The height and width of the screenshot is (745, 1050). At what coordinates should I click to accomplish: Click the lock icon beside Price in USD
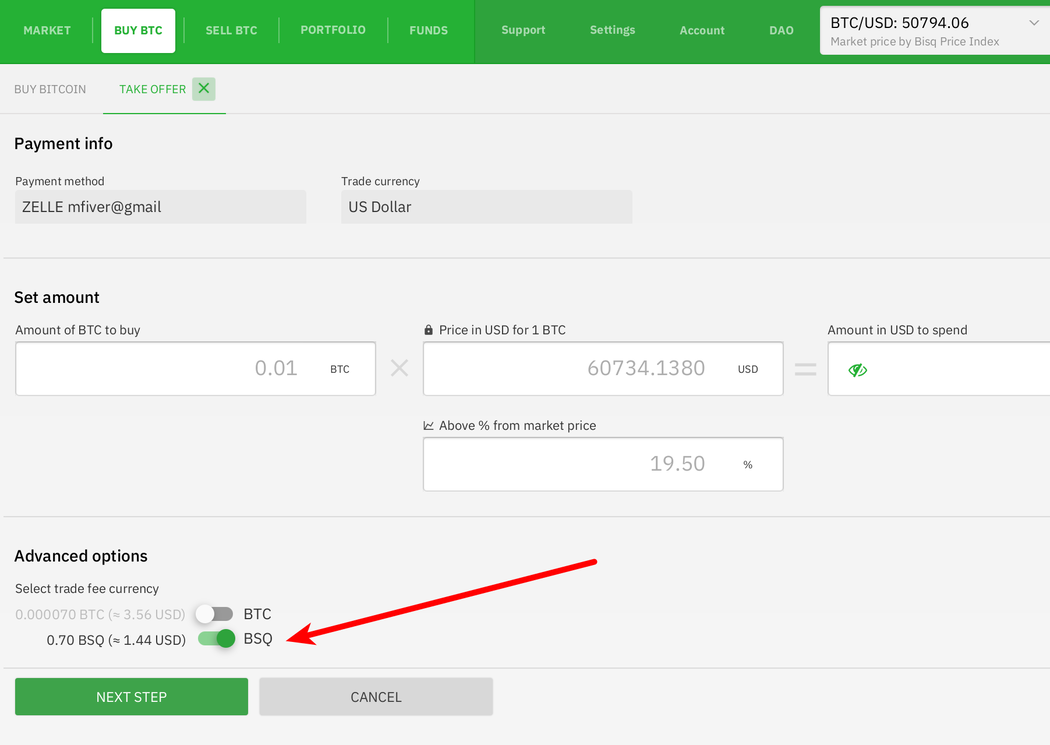click(429, 330)
